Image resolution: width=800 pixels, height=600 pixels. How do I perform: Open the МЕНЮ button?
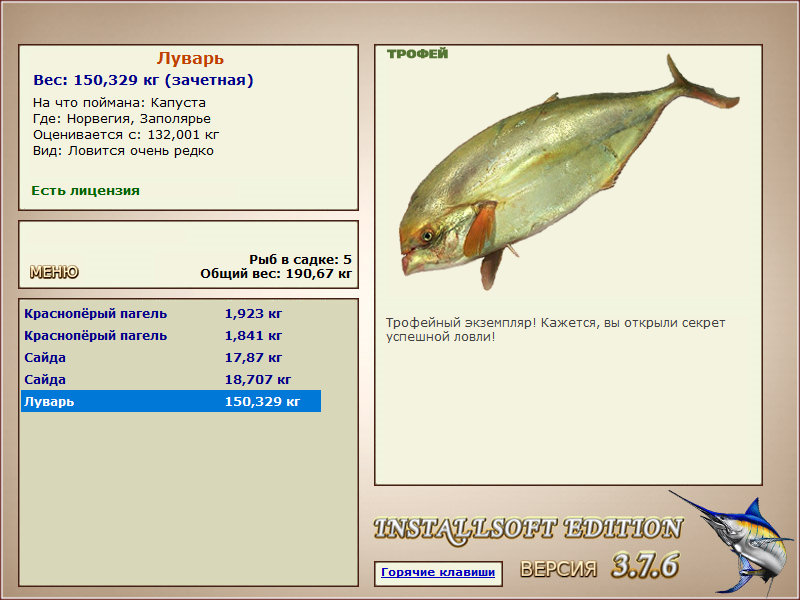[x=54, y=272]
